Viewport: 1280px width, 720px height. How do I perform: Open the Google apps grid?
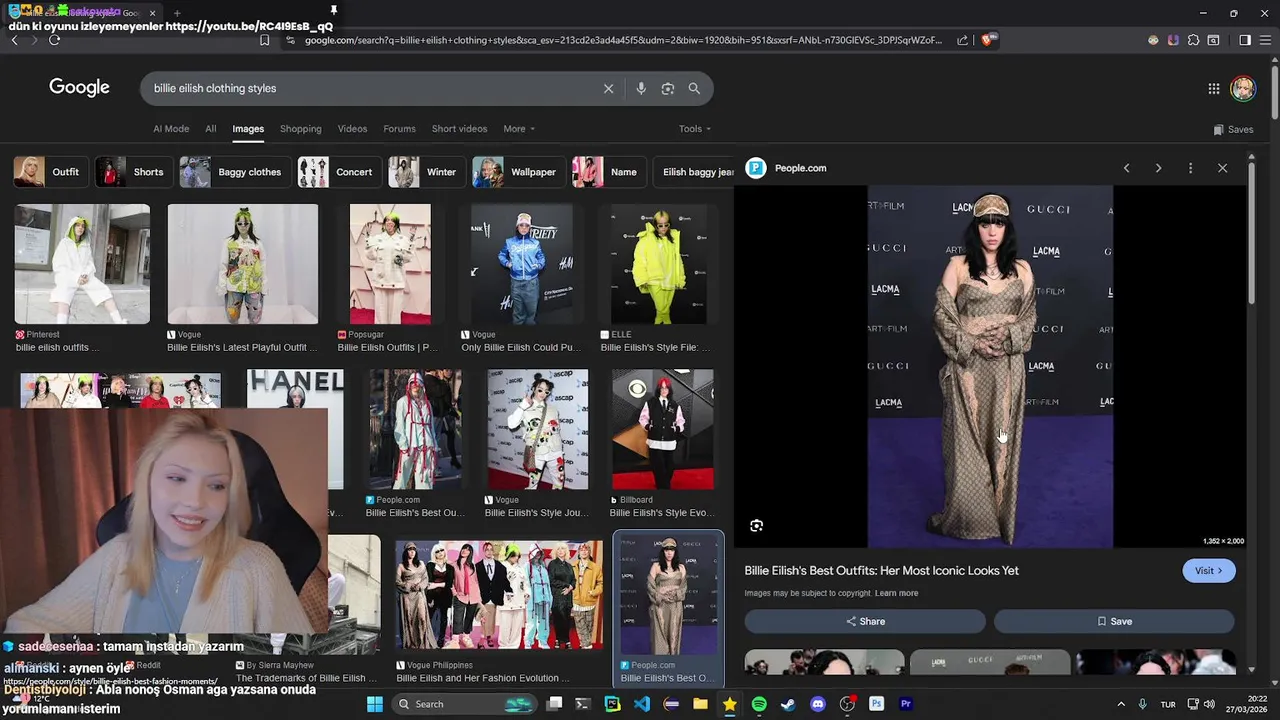point(1214,88)
